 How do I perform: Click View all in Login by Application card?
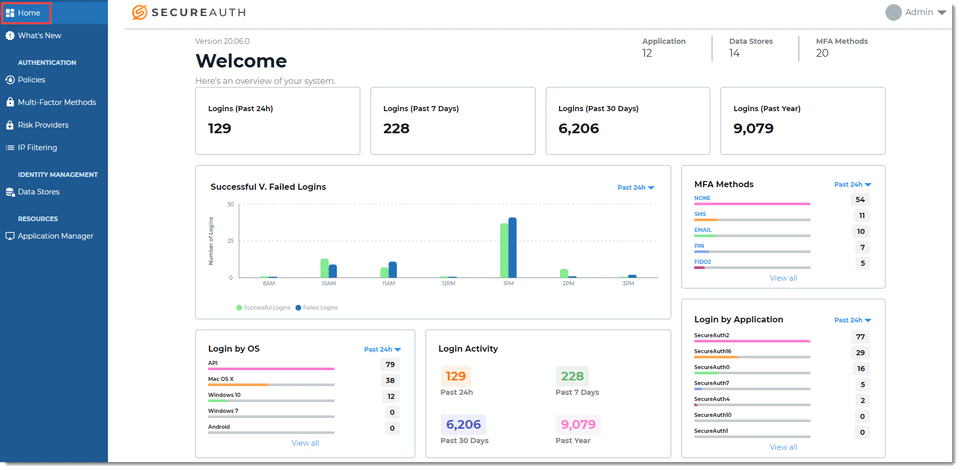pyautogui.click(x=783, y=447)
